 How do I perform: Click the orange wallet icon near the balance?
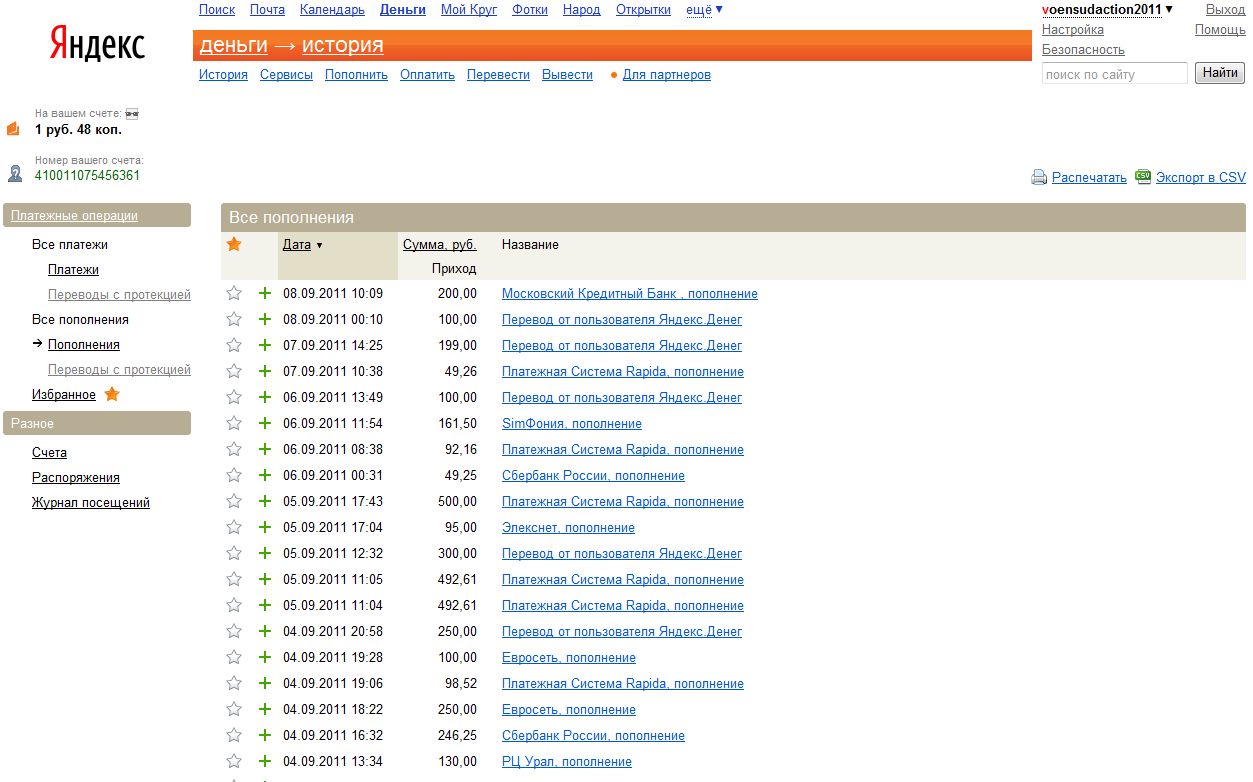tap(13, 128)
